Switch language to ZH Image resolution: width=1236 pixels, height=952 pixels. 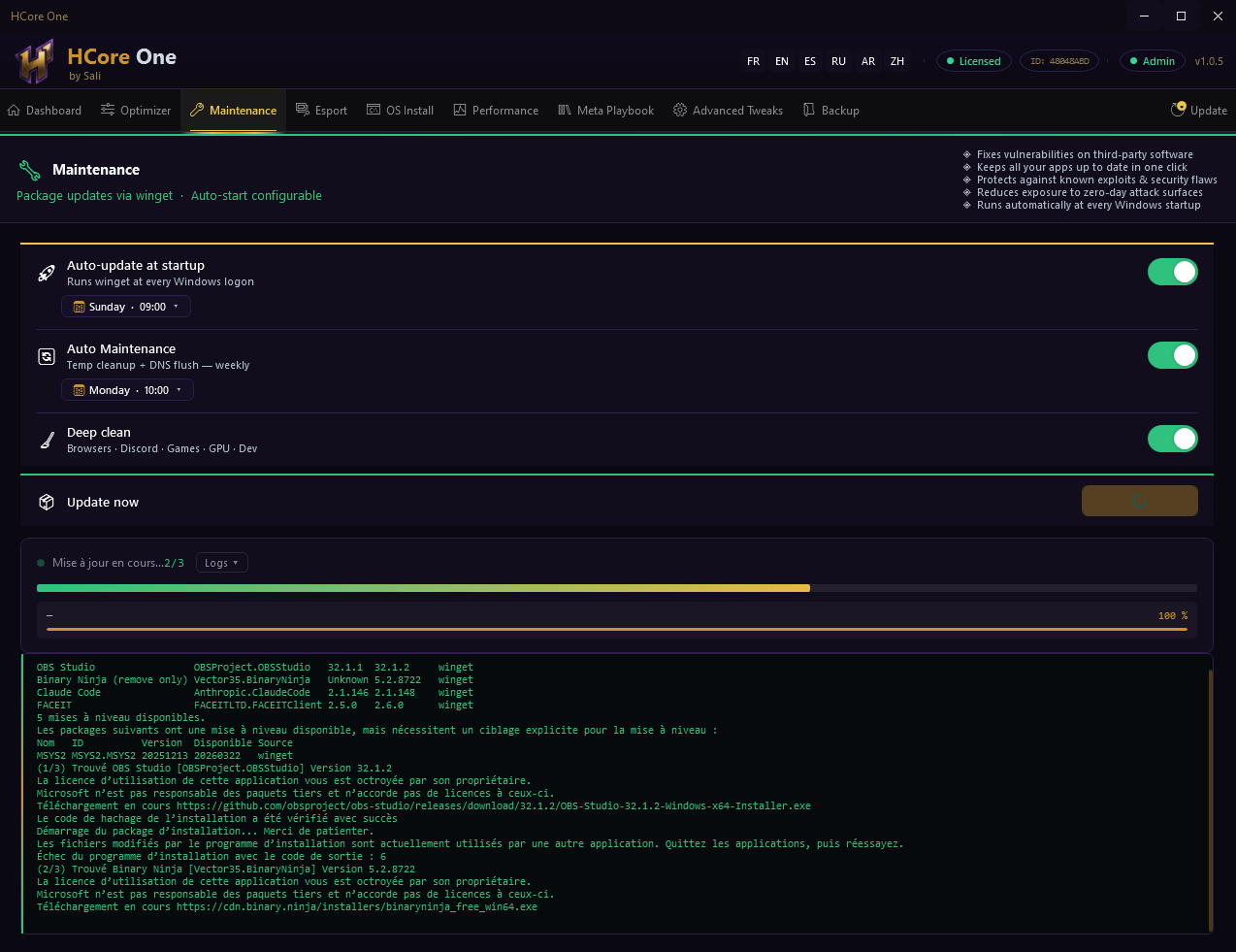pos(897,61)
